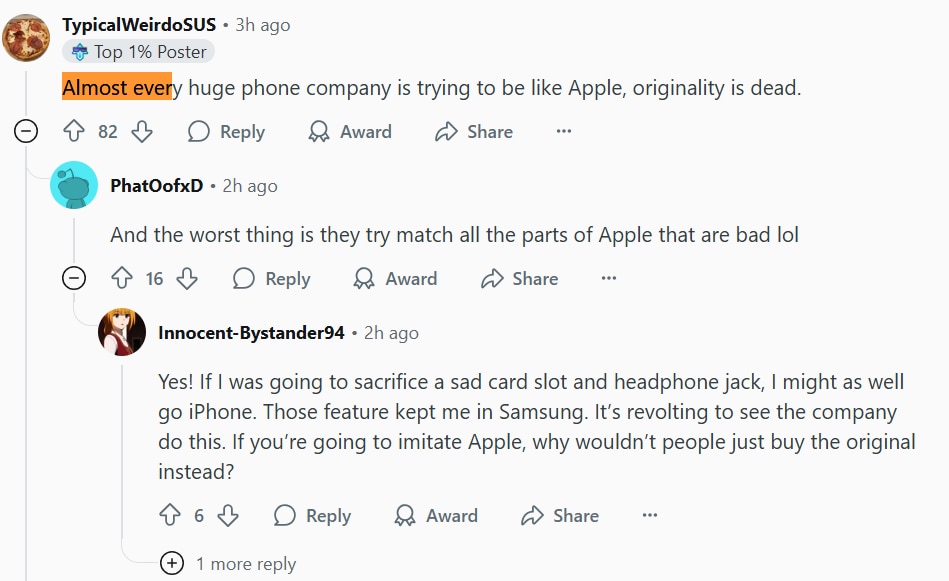The height and width of the screenshot is (581, 949).
Task: Reply to TypicalWeirdoSUS's comment
Action: (227, 131)
